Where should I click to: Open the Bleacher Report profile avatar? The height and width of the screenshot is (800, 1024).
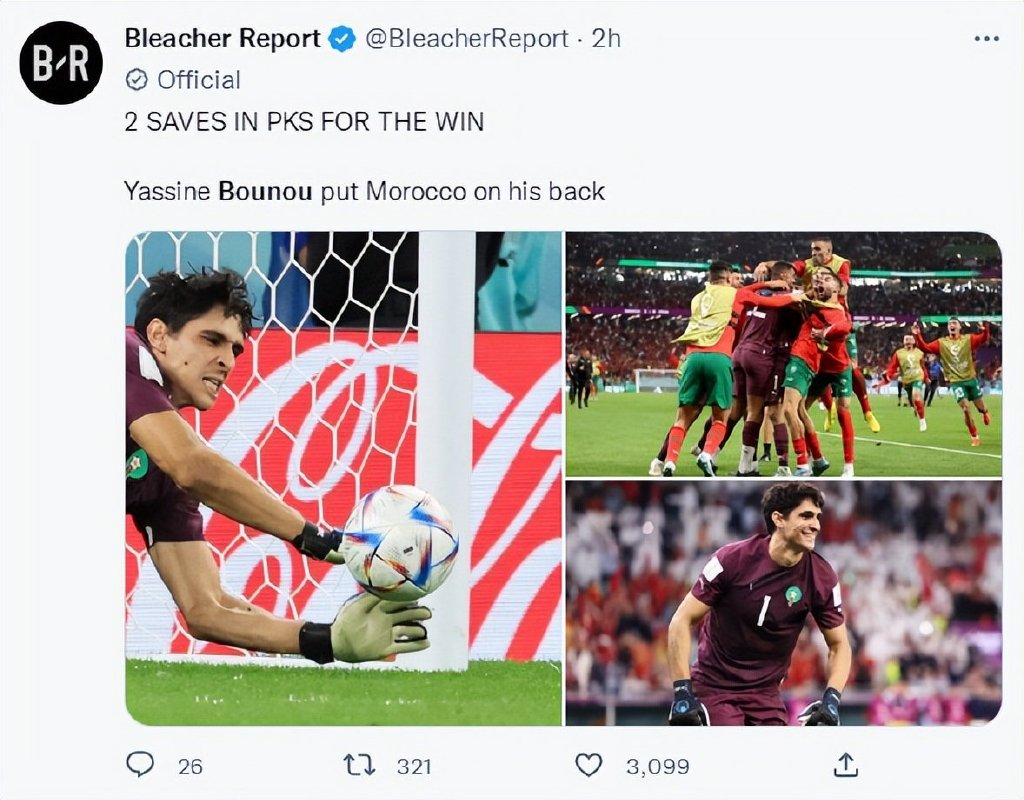tap(61, 63)
